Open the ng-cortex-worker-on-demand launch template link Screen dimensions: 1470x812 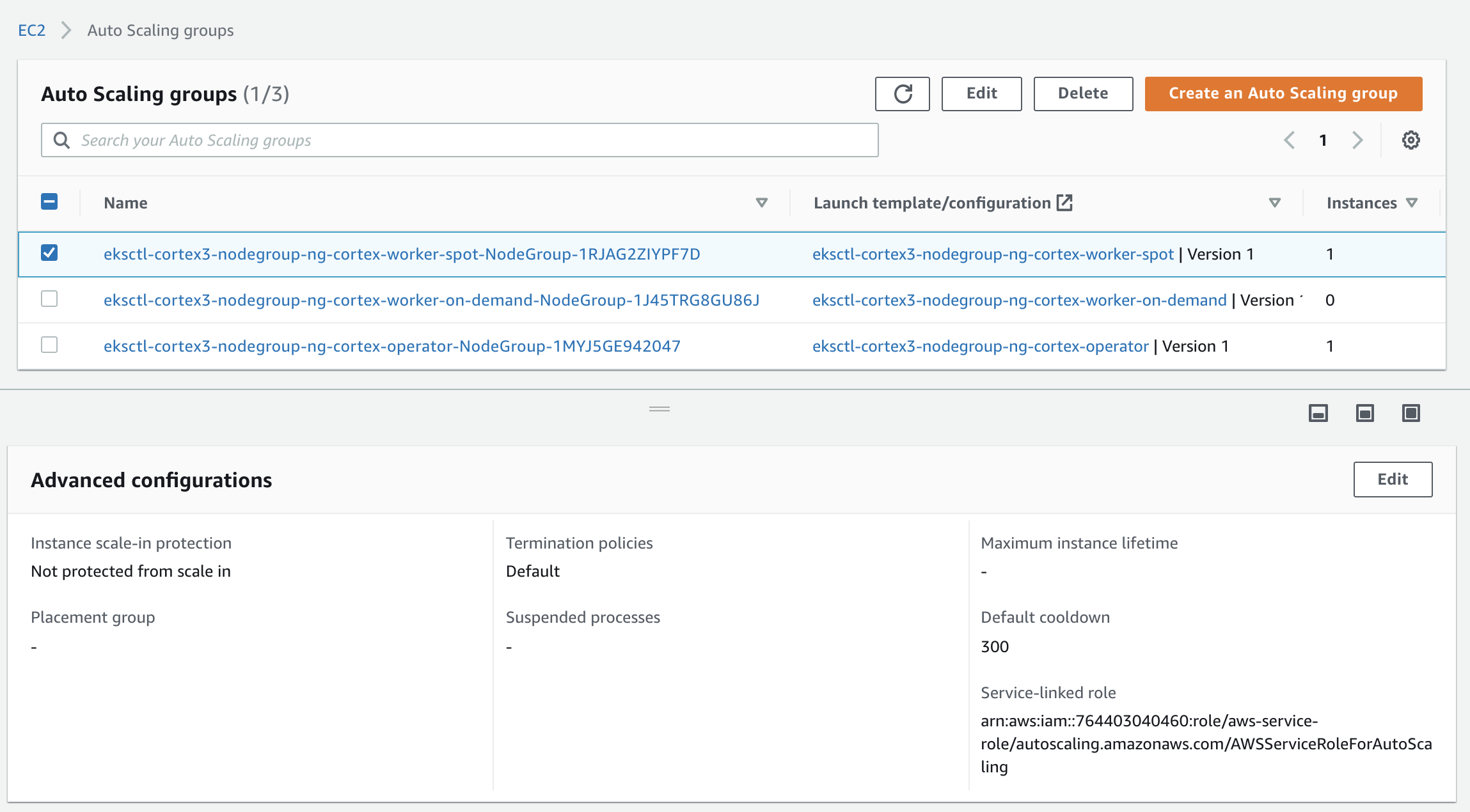1020,300
